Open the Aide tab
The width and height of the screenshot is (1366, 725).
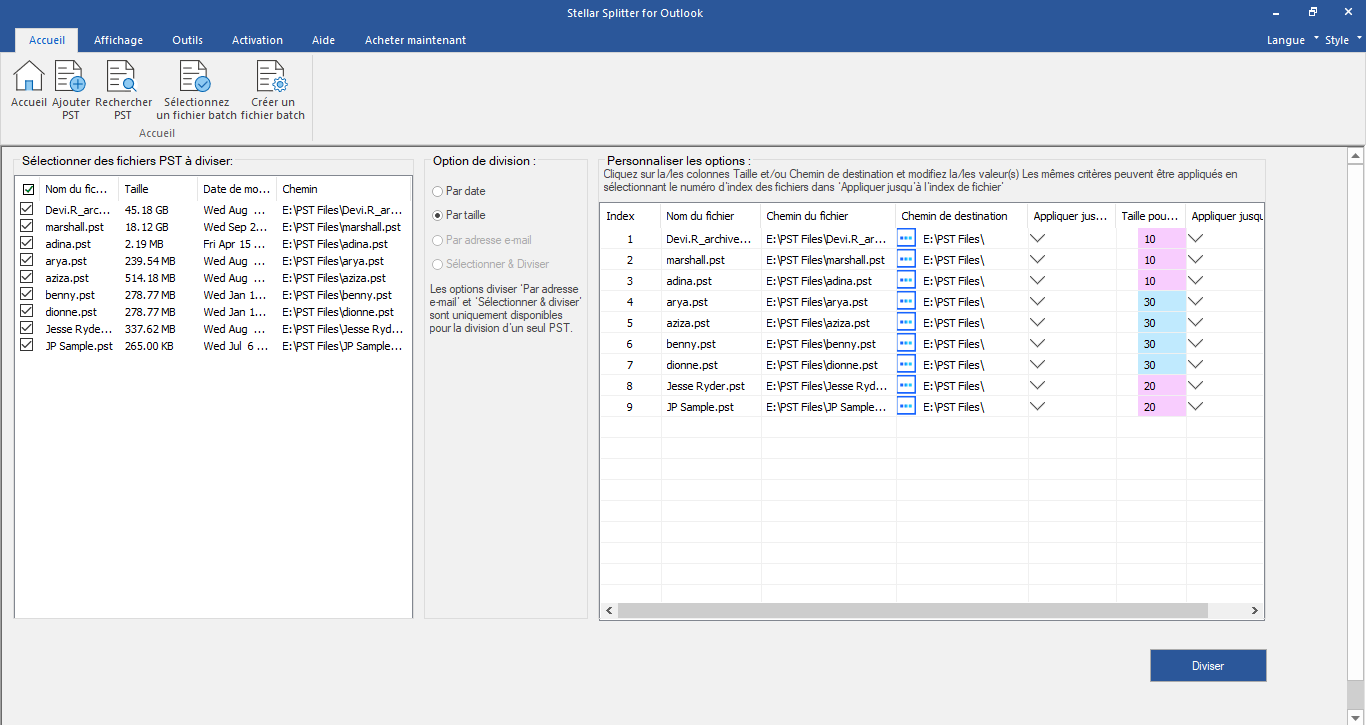[x=323, y=40]
